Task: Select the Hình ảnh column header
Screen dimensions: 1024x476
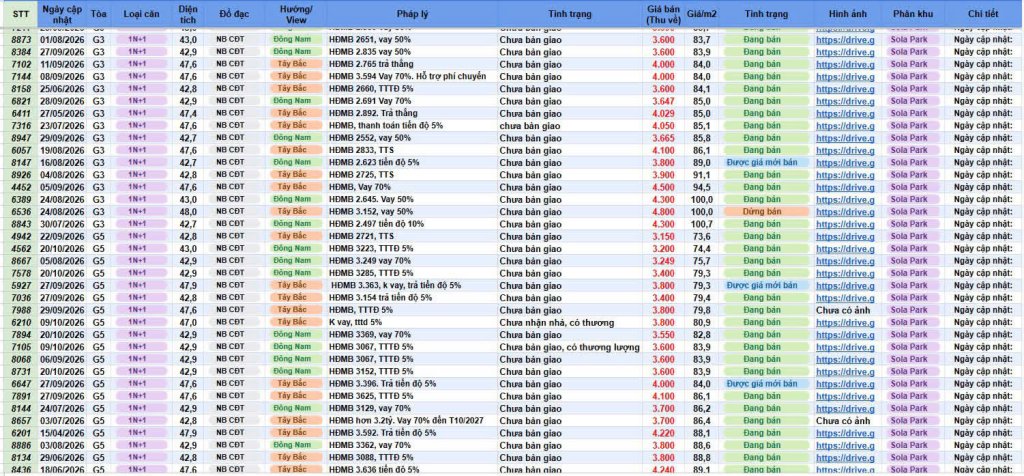Action: click(848, 14)
